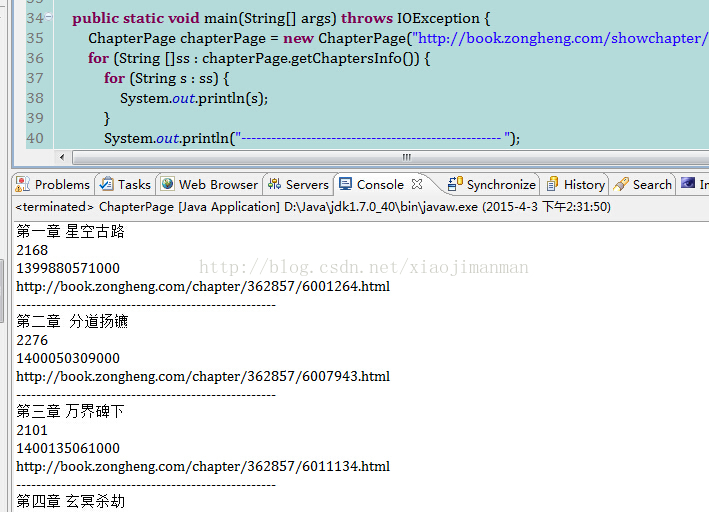Screen dimensions: 709x512
Task: Click the editor horizontal scrollbar thumb
Action: pyautogui.click(x=391, y=157)
